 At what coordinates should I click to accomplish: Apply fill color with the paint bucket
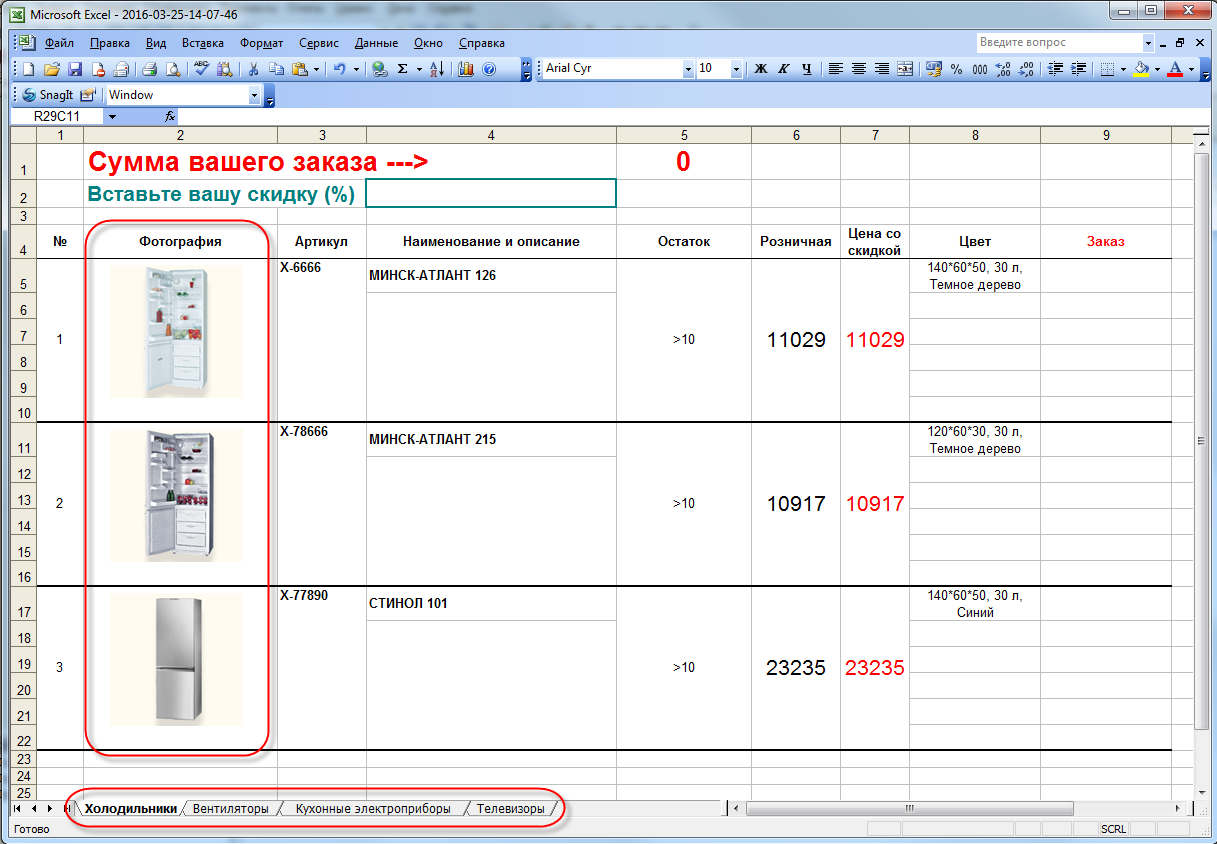[x=1141, y=69]
